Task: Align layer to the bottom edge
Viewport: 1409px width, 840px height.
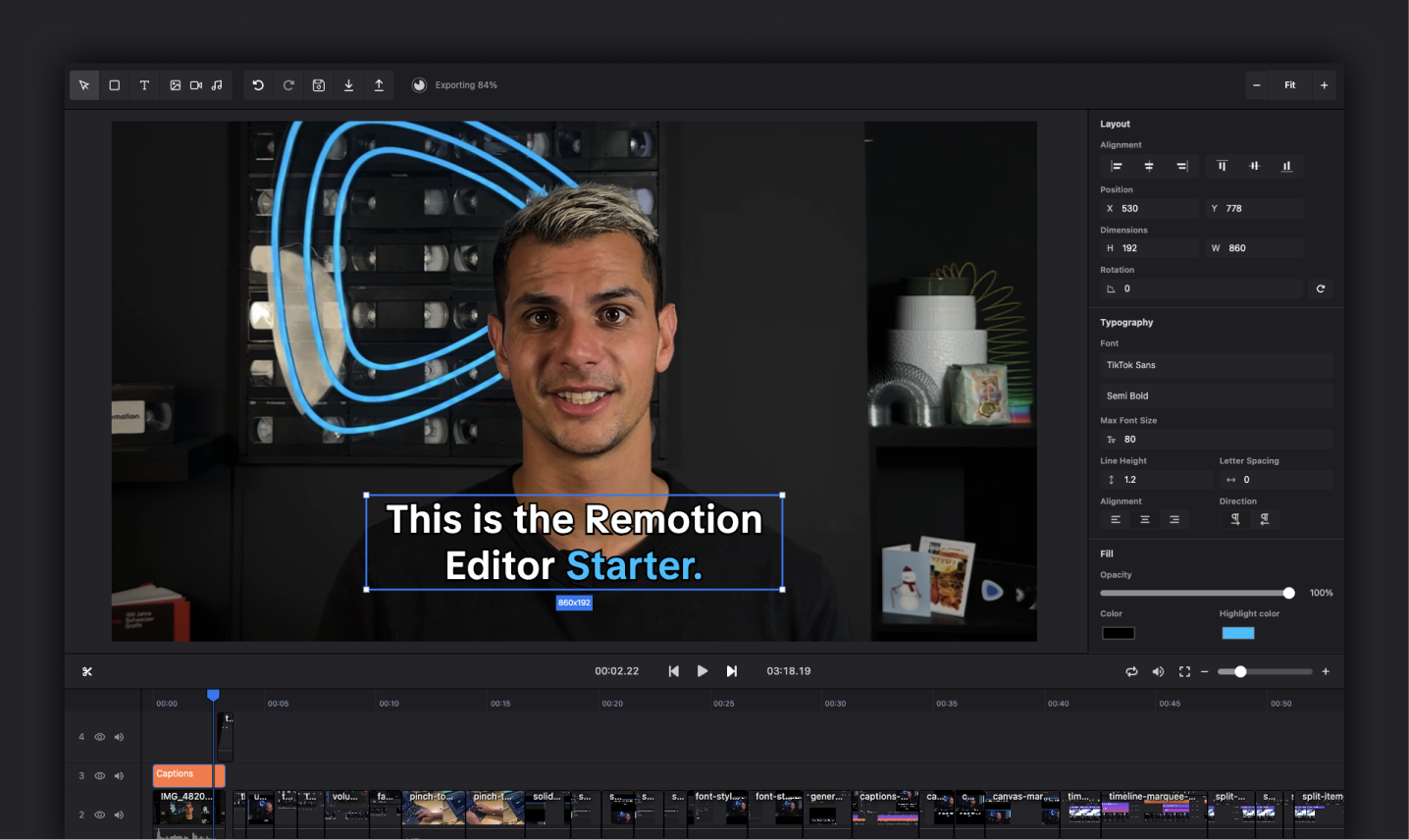Action: tap(1286, 166)
